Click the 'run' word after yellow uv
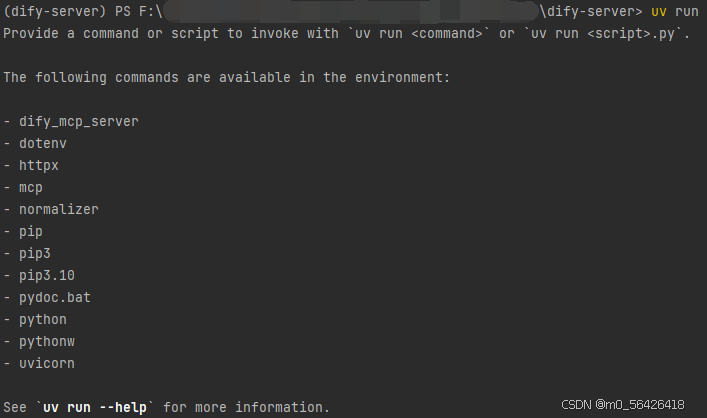This screenshot has width=707, height=418. [687, 12]
